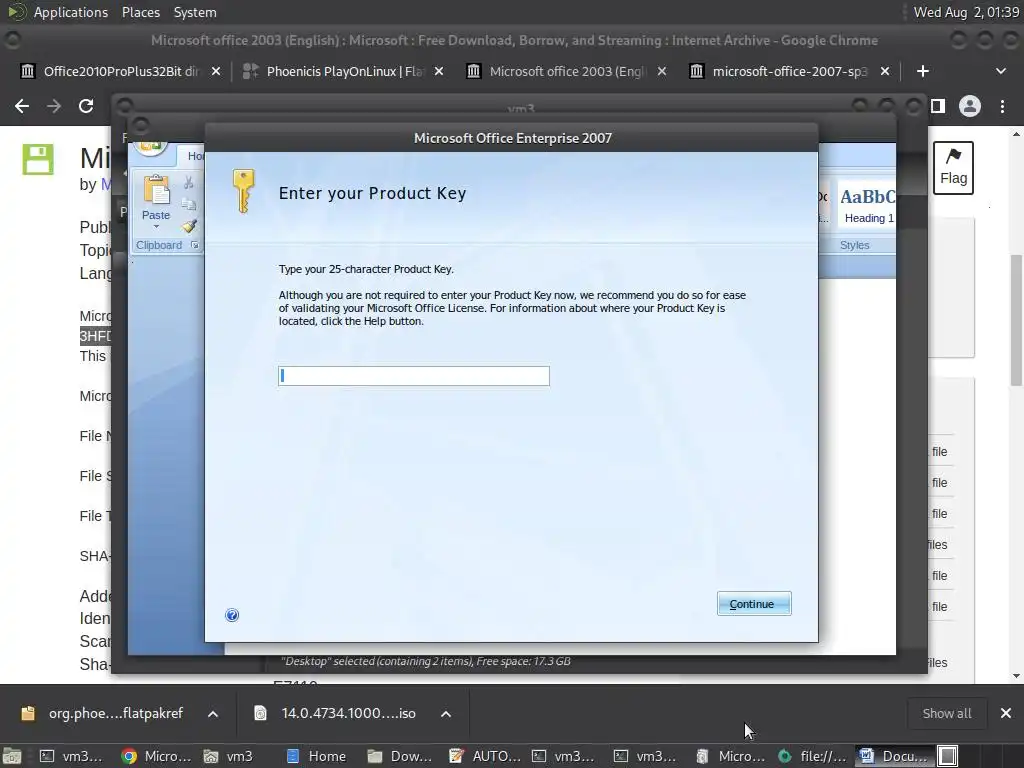Click the green floppy disk software icon
This screenshot has width=1024, height=768.
38,159
